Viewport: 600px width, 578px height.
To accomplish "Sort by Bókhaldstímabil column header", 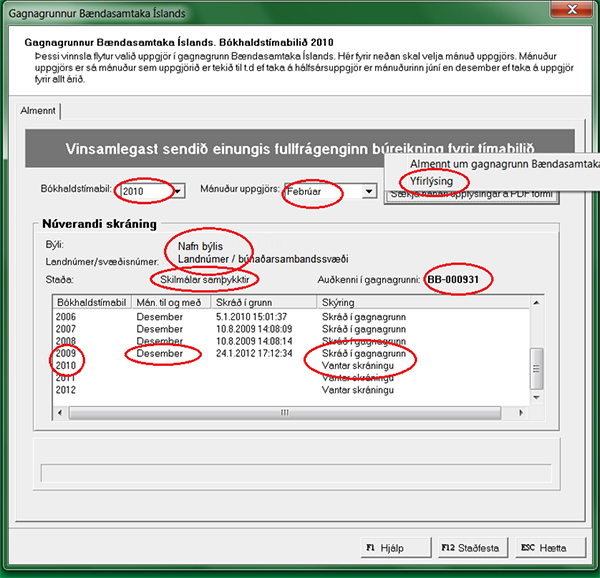I will [92, 302].
